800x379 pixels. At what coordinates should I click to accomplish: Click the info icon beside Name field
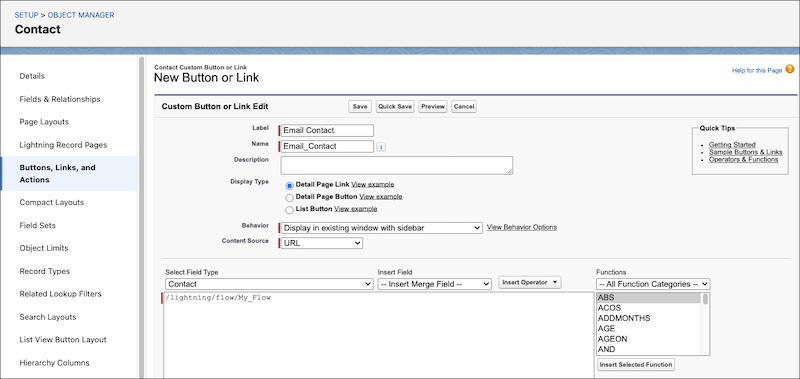pyautogui.click(x=381, y=147)
